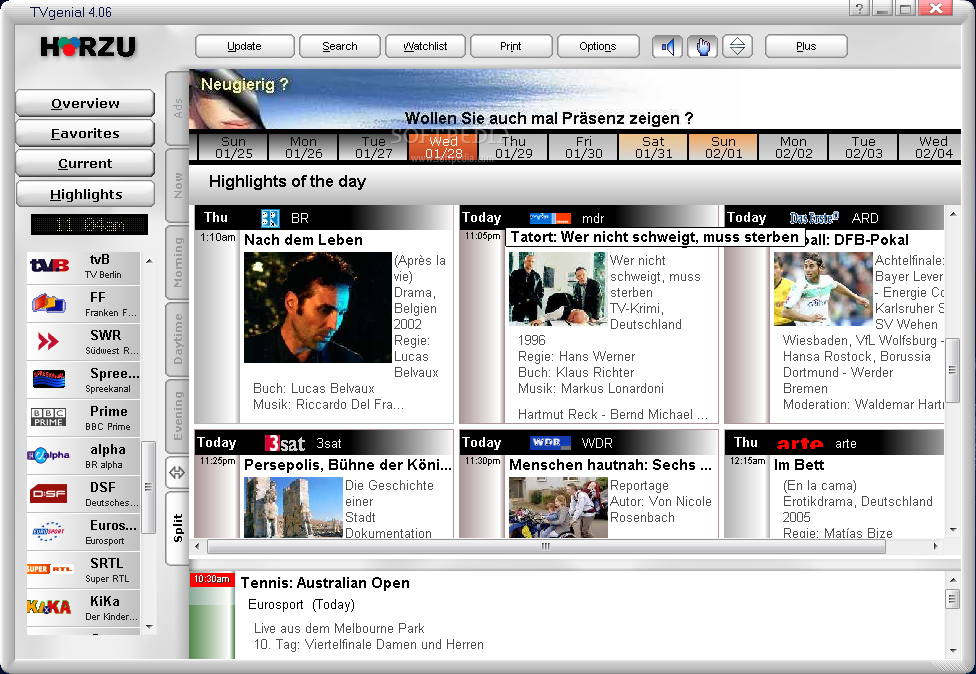
Task: Open the 'Im Bett' program title
Action: 799,465
